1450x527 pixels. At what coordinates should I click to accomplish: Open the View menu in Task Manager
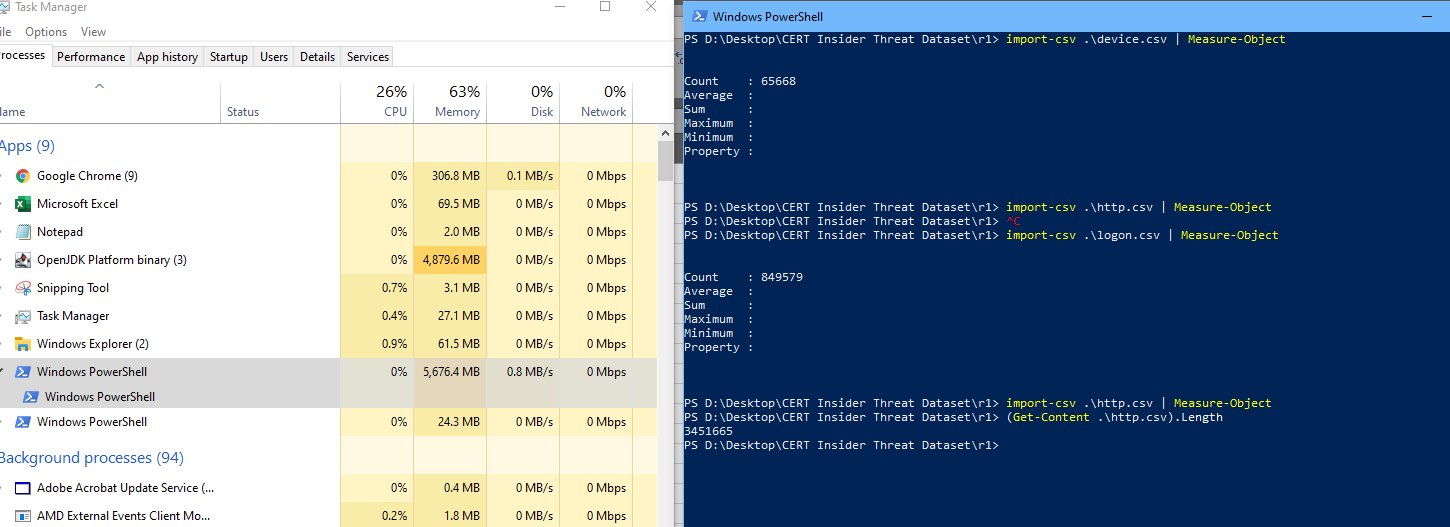pyautogui.click(x=93, y=32)
